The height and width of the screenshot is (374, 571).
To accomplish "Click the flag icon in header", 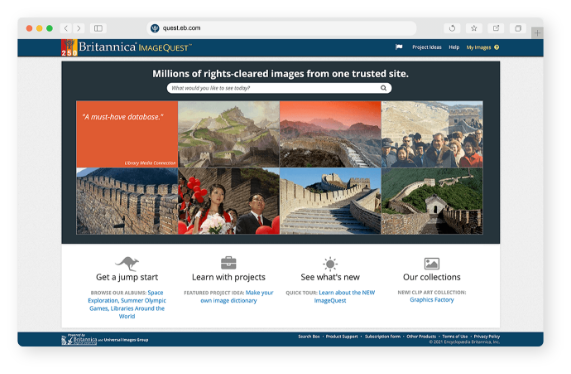I will pyautogui.click(x=399, y=47).
